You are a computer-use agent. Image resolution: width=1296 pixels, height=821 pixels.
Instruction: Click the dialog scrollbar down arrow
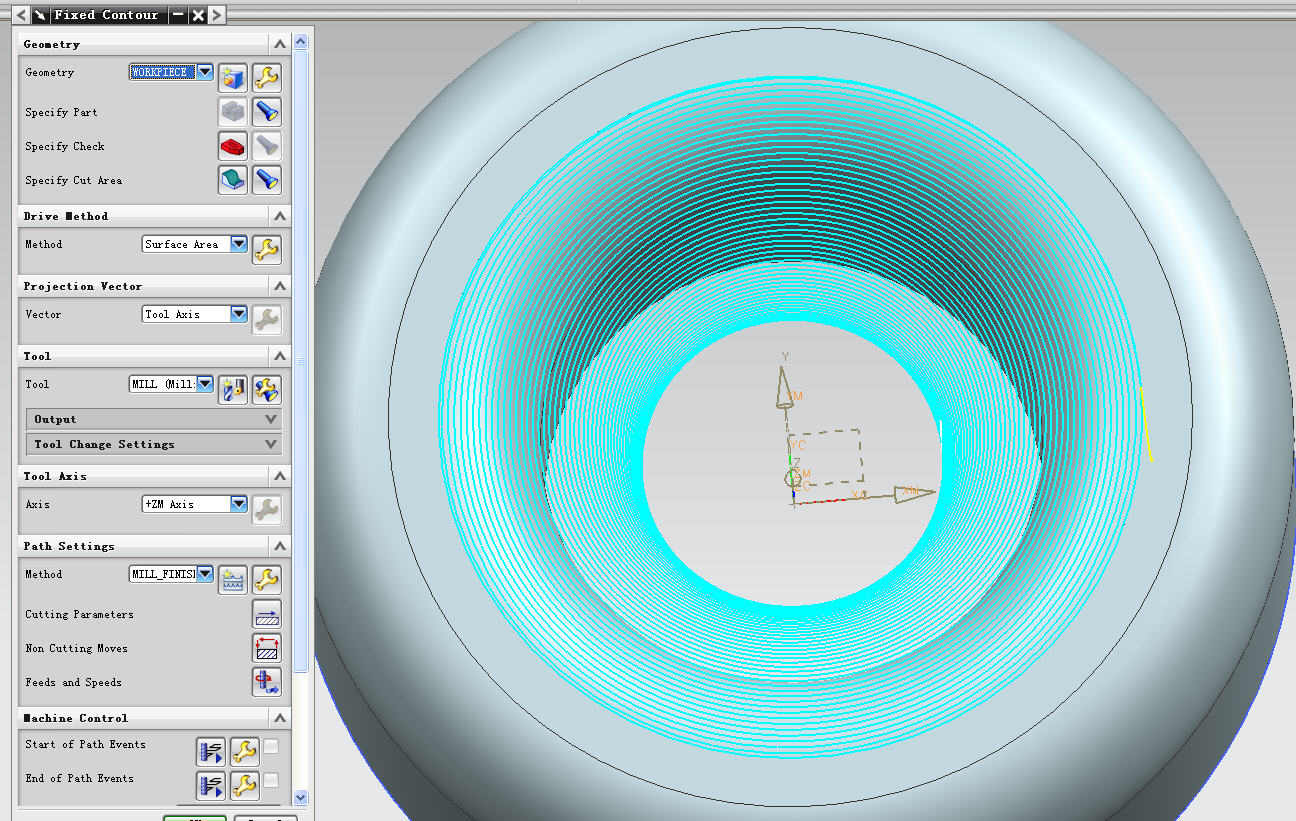click(301, 797)
